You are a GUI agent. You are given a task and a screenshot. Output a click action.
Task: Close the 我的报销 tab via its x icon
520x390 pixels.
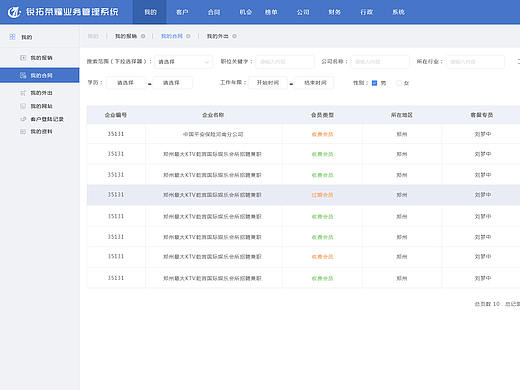click(x=143, y=36)
